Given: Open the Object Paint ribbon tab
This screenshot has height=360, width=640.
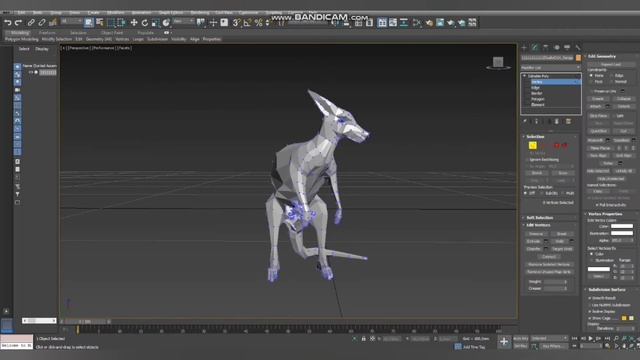Looking at the screenshot, I should pos(112,33).
